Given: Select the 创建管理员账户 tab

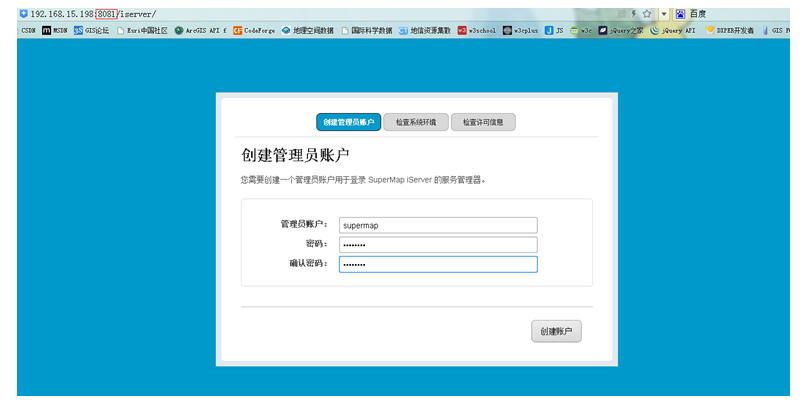Looking at the screenshot, I should (x=349, y=122).
